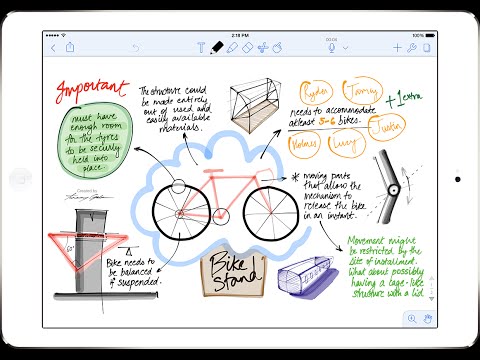480x360 pixels.
Task: Tap the circled name 'Jamy'
Action: coord(362,91)
